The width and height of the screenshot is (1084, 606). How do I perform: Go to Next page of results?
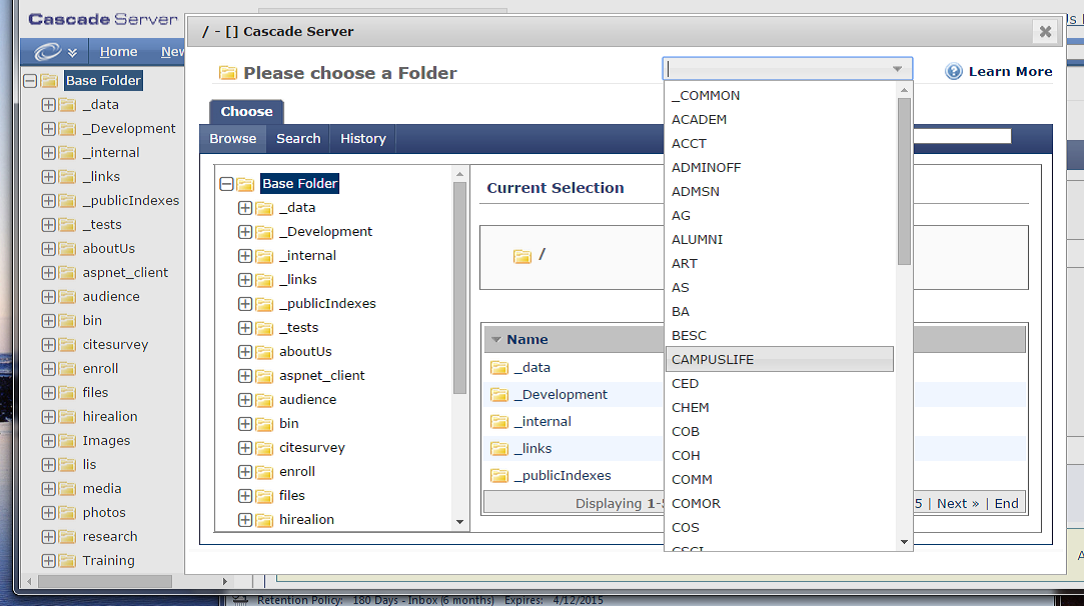(957, 503)
